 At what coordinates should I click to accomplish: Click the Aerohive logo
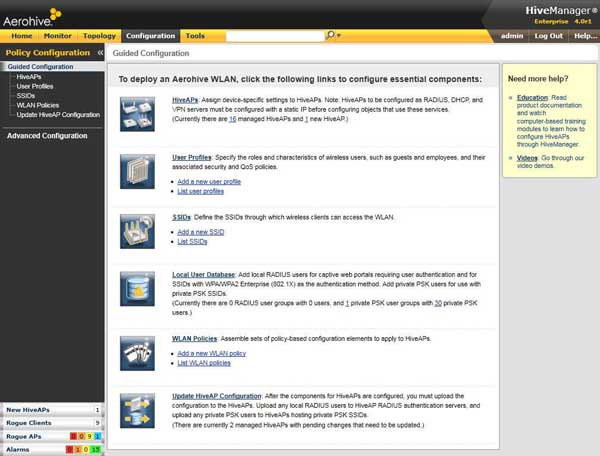pos(32,18)
